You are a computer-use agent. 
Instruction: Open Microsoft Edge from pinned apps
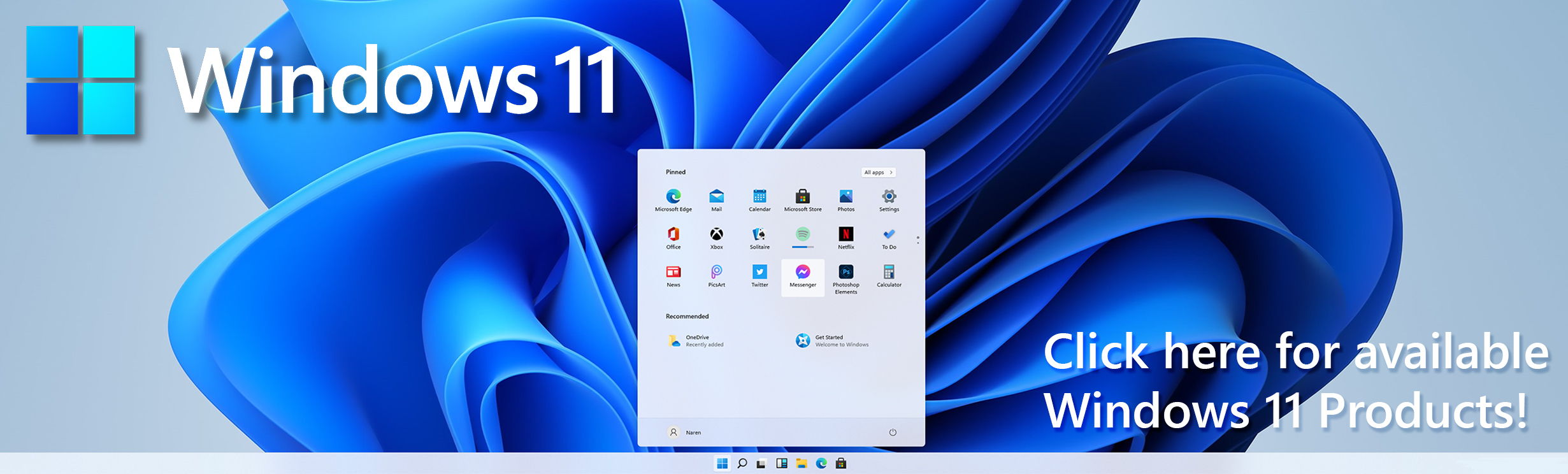click(x=673, y=199)
